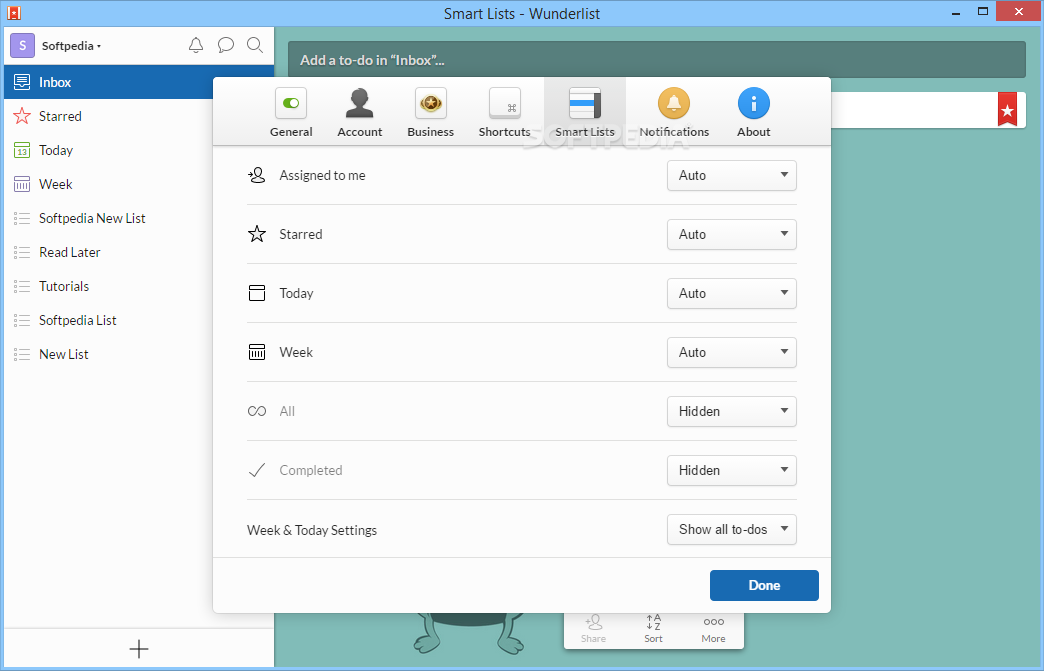Open the conversations speech bubble icon

(x=226, y=45)
